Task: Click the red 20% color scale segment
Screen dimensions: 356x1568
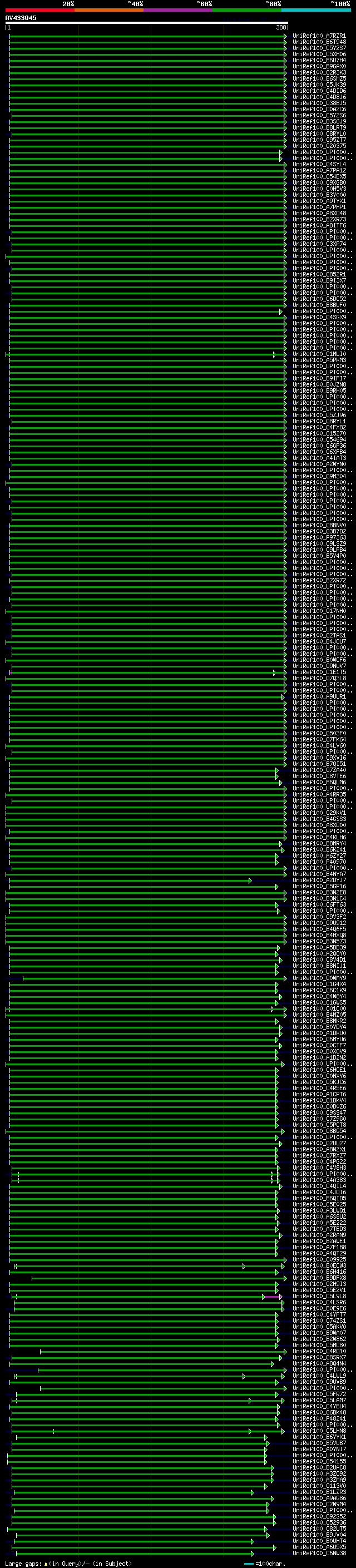Action: pyautogui.click(x=39, y=10)
